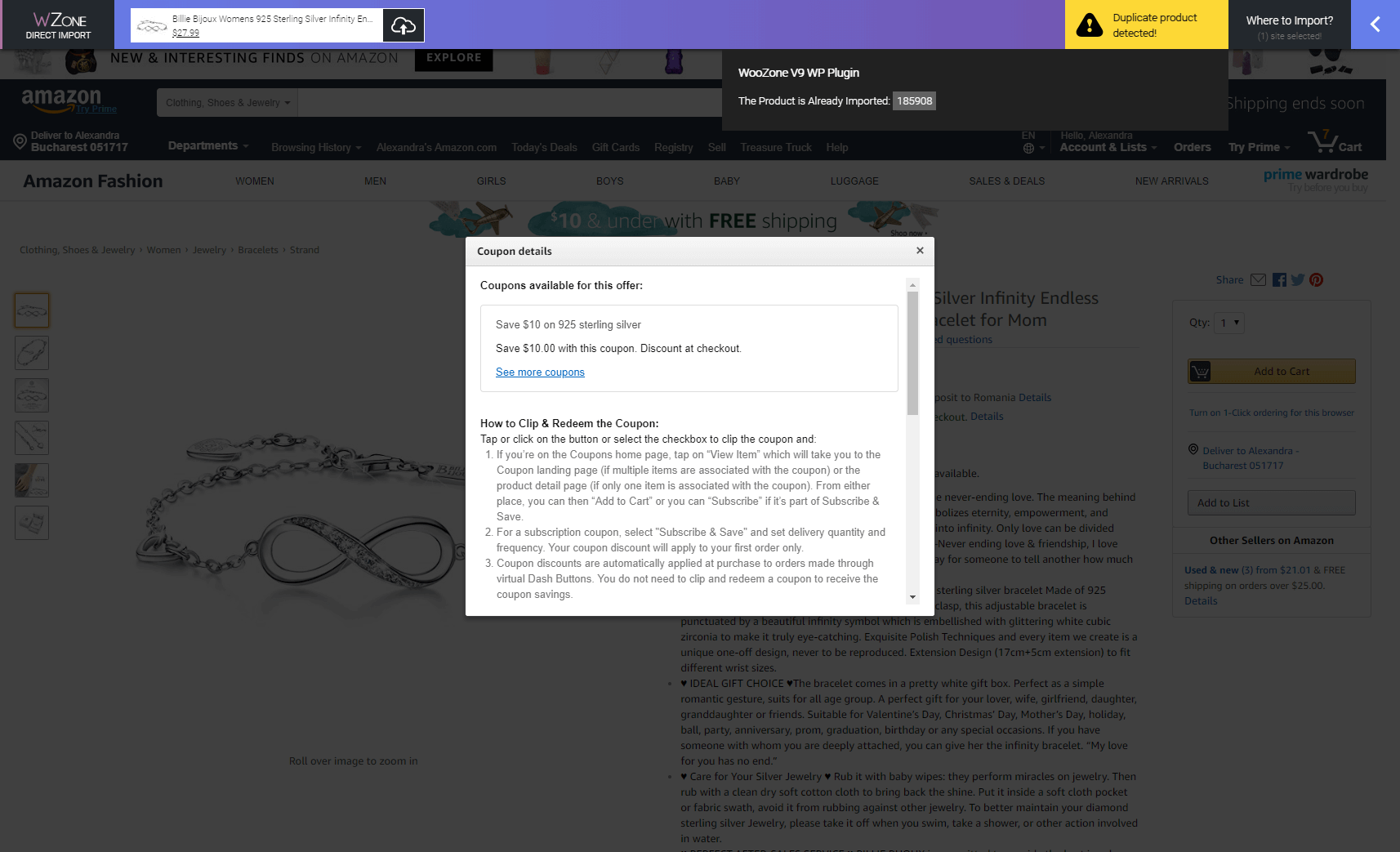The image size is (1400, 852).
Task: Open SALES & DEALS tab
Action: [1006, 181]
